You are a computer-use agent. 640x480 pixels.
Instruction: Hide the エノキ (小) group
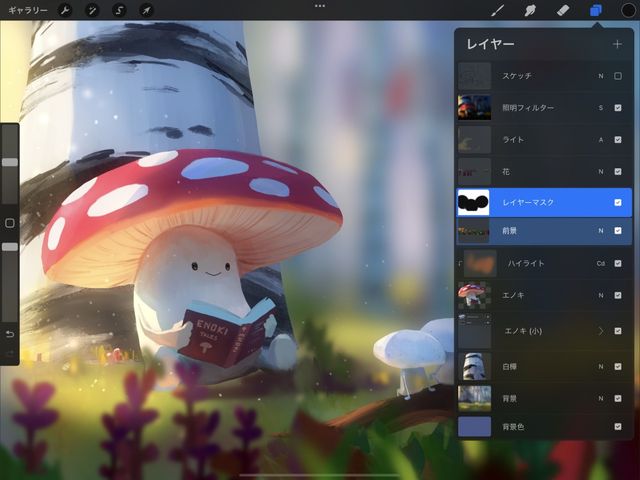[x=618, y=331]
